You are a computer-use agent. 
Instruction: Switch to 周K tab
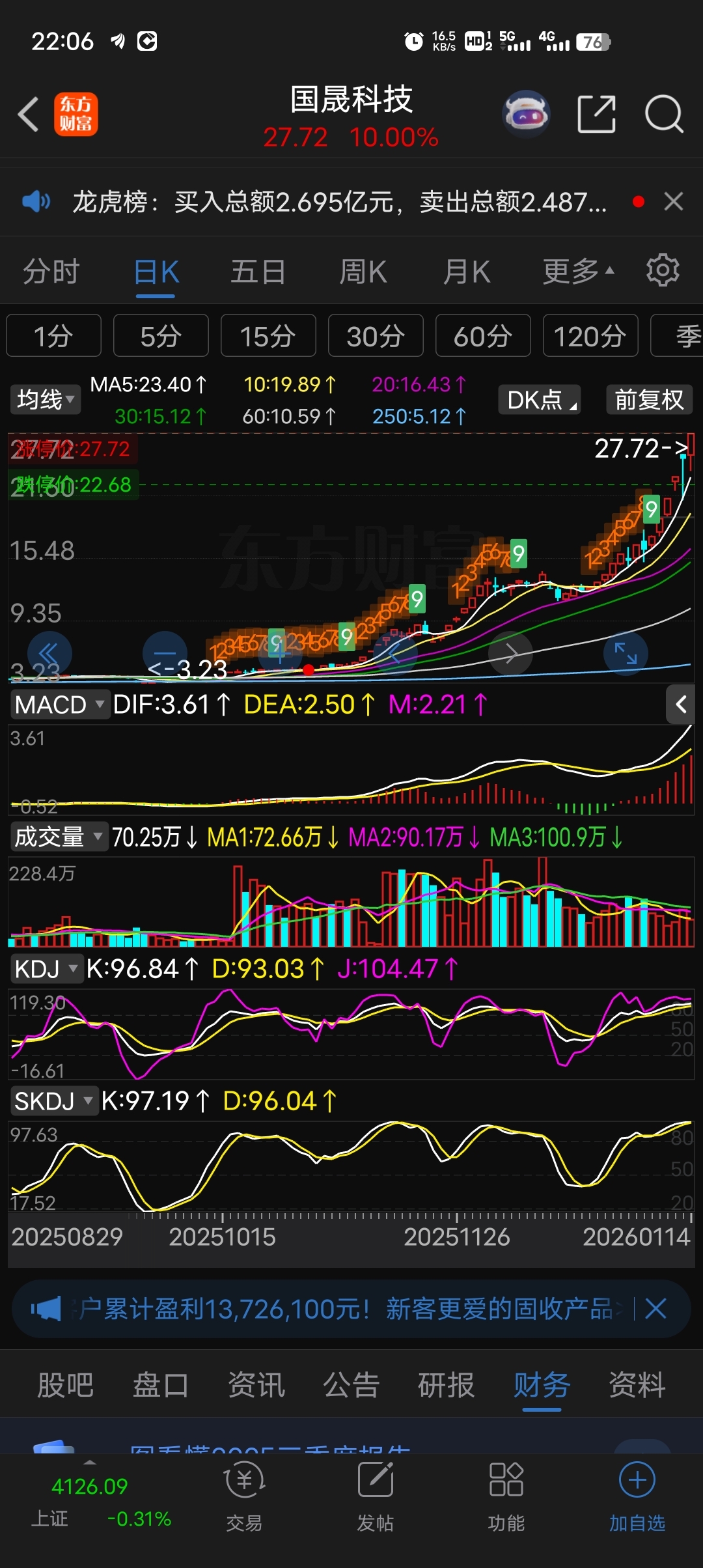363,272
